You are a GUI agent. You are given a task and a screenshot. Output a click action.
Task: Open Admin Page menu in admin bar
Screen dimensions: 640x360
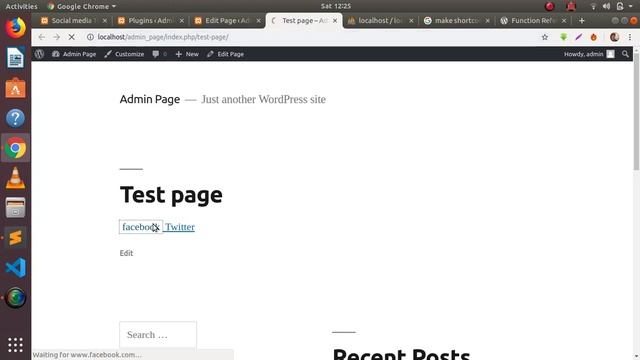click(74, 54)
